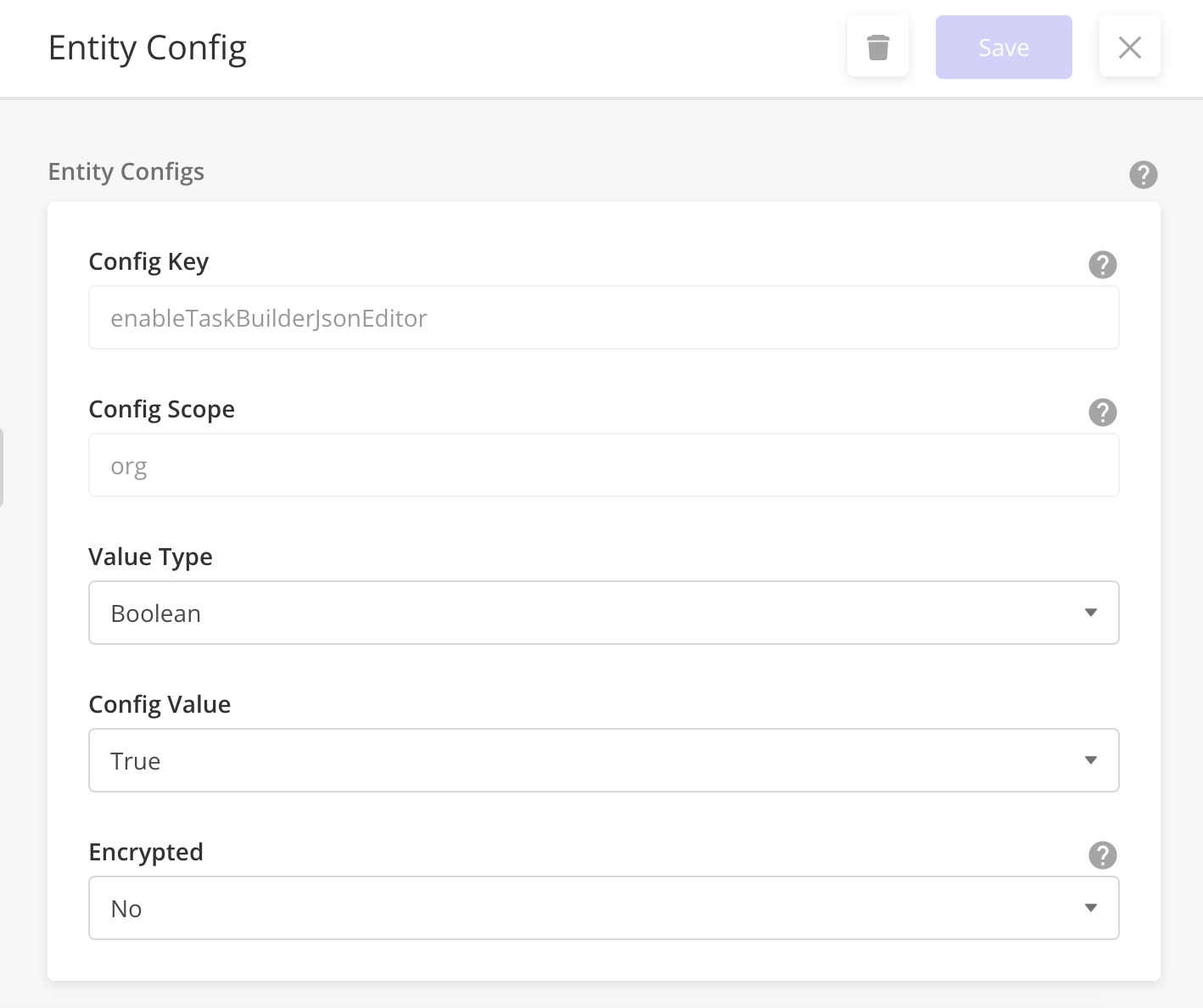The image size is (1203, 1008).
Task: Click the Entity Configs section heading
Action: click(x=126, y=172)
